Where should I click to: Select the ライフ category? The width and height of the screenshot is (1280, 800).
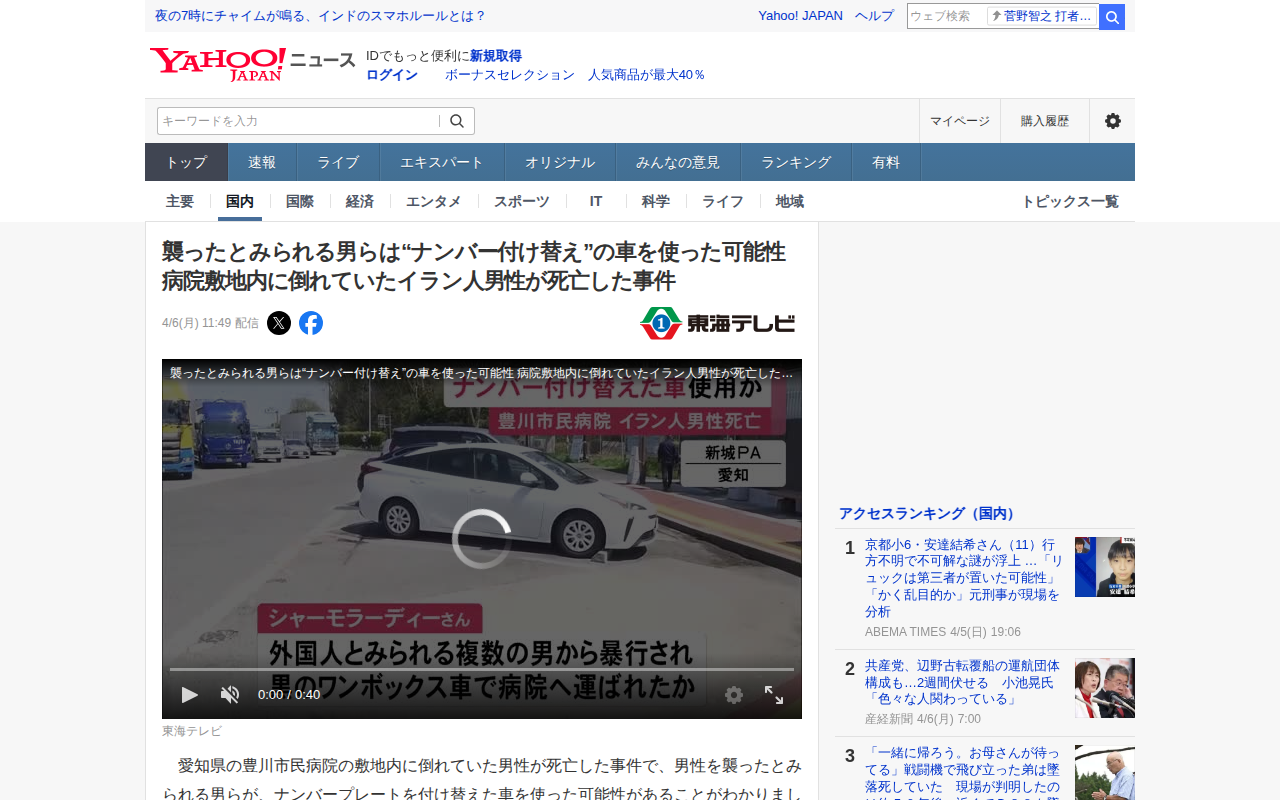pyautogui.click(x=723, y=201)
